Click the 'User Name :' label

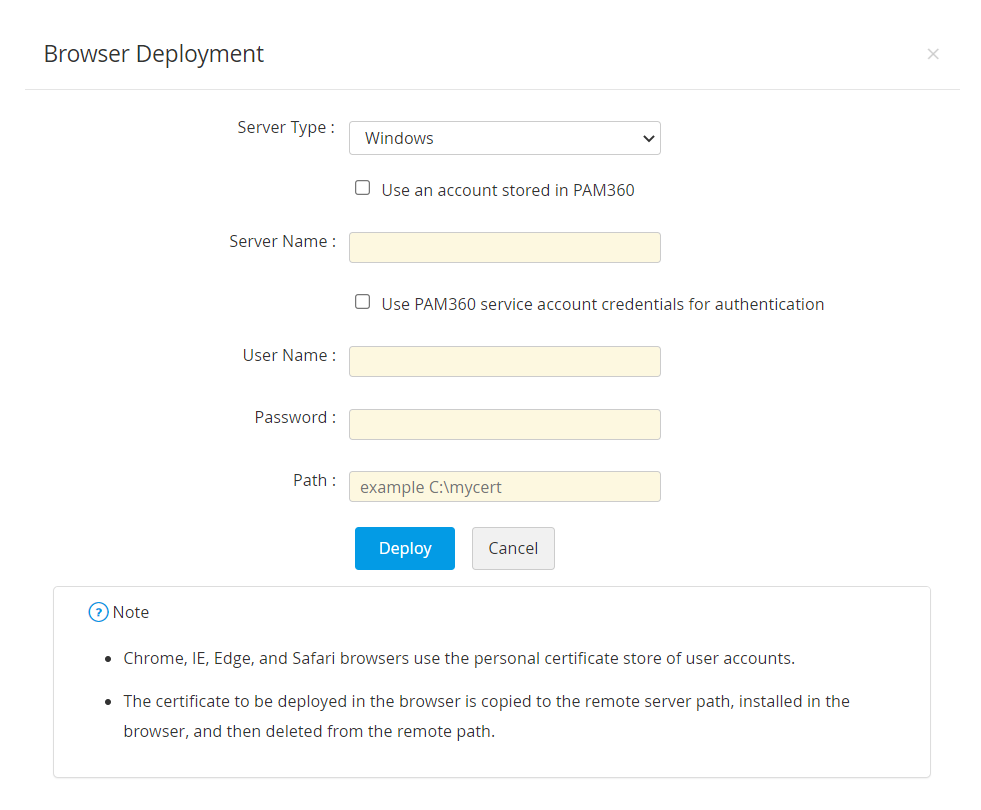point(289,356)
